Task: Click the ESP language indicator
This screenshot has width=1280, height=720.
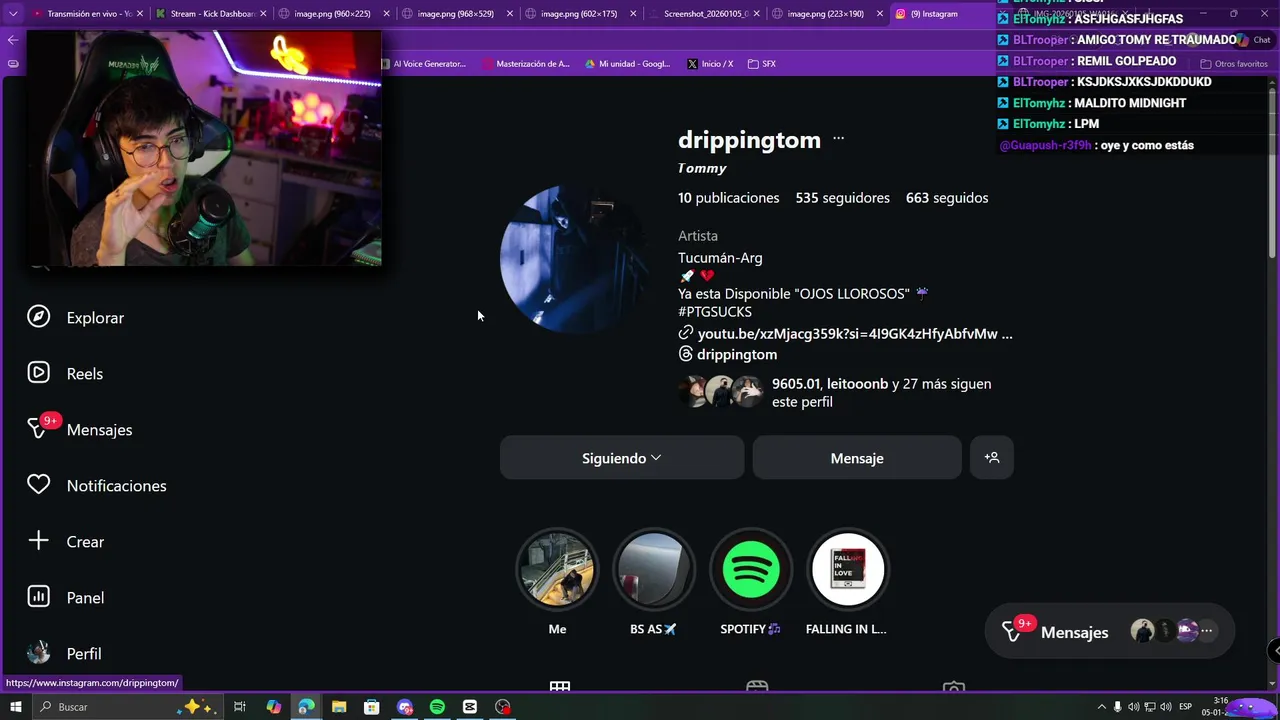Action: click(x=1186, y=707)
